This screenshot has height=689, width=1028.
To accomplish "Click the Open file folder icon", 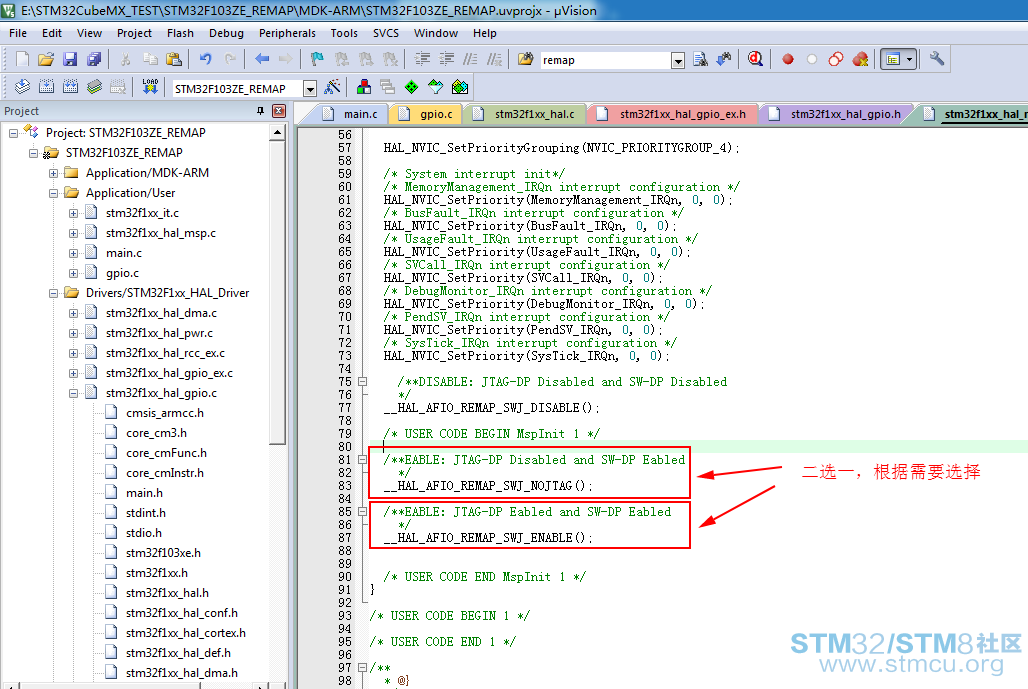I will point(45,60).
